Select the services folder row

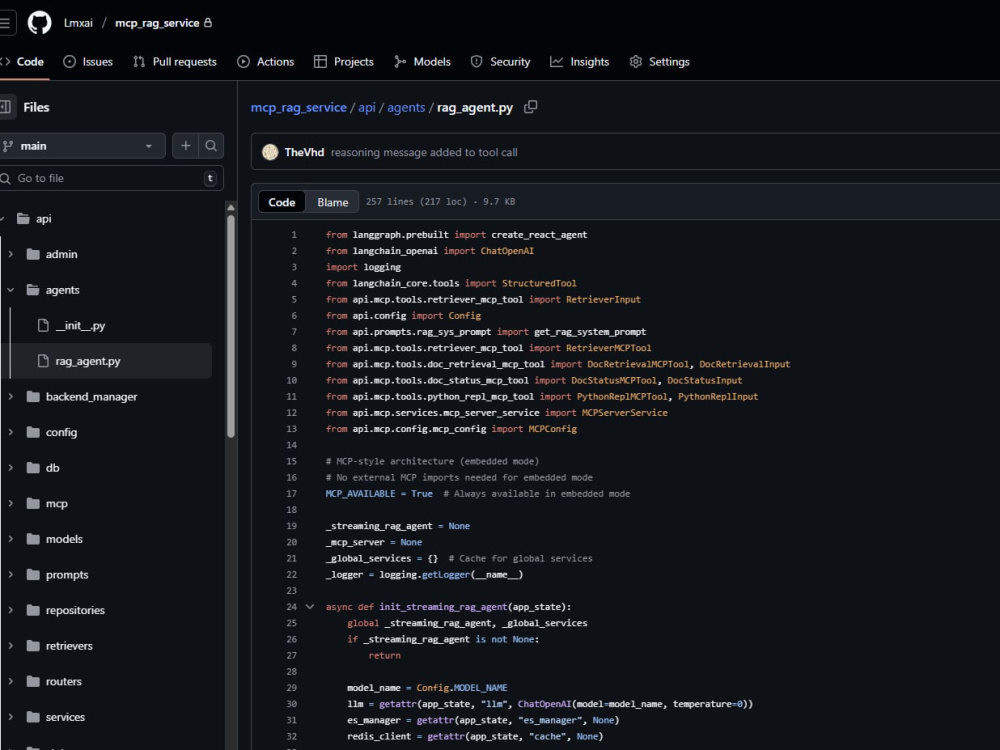pos(106,717)
